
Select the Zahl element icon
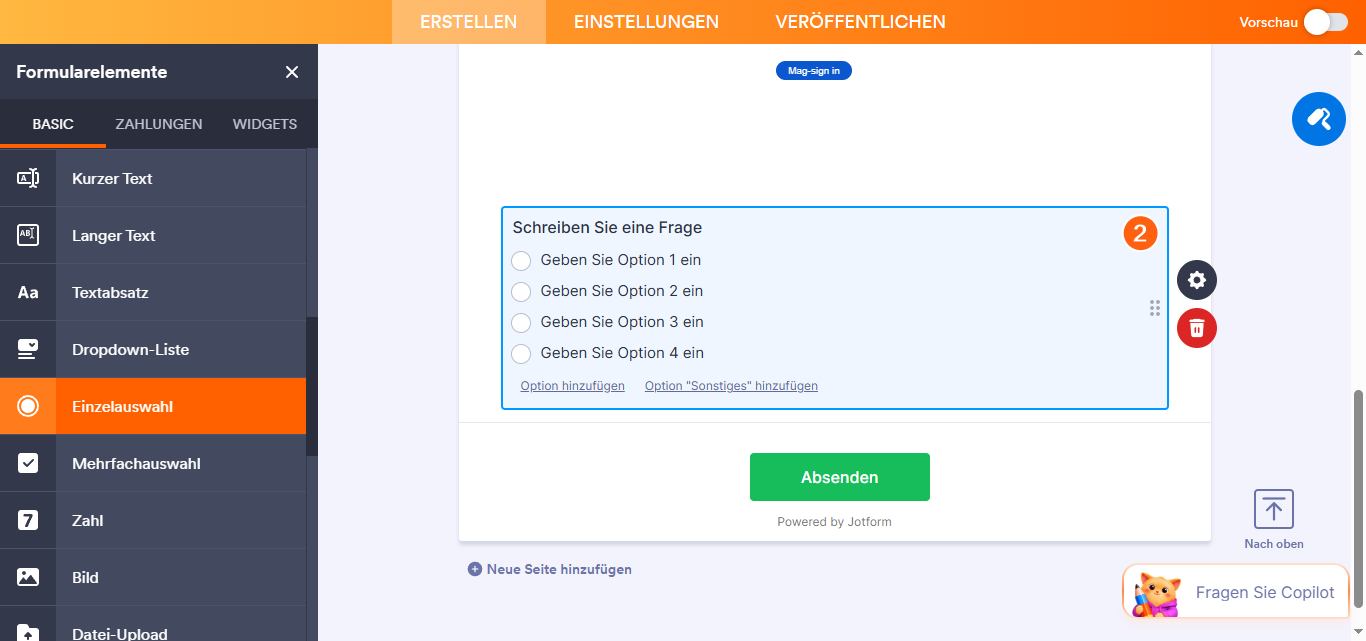pos(28,519)
